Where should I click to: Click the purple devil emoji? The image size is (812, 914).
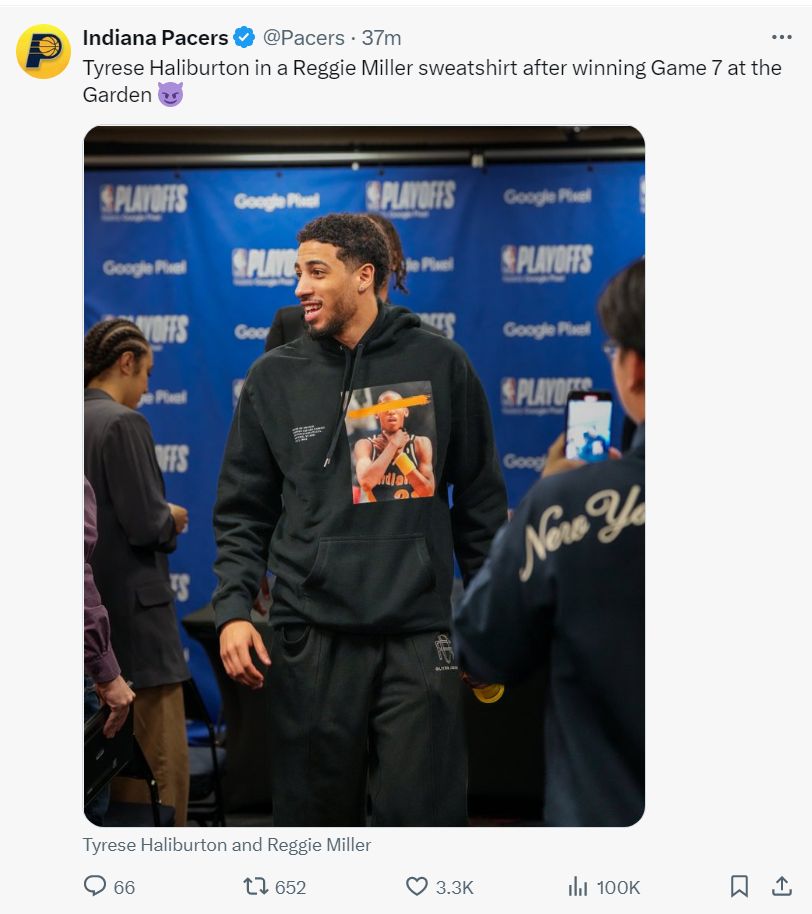click(x=170, y=94)
